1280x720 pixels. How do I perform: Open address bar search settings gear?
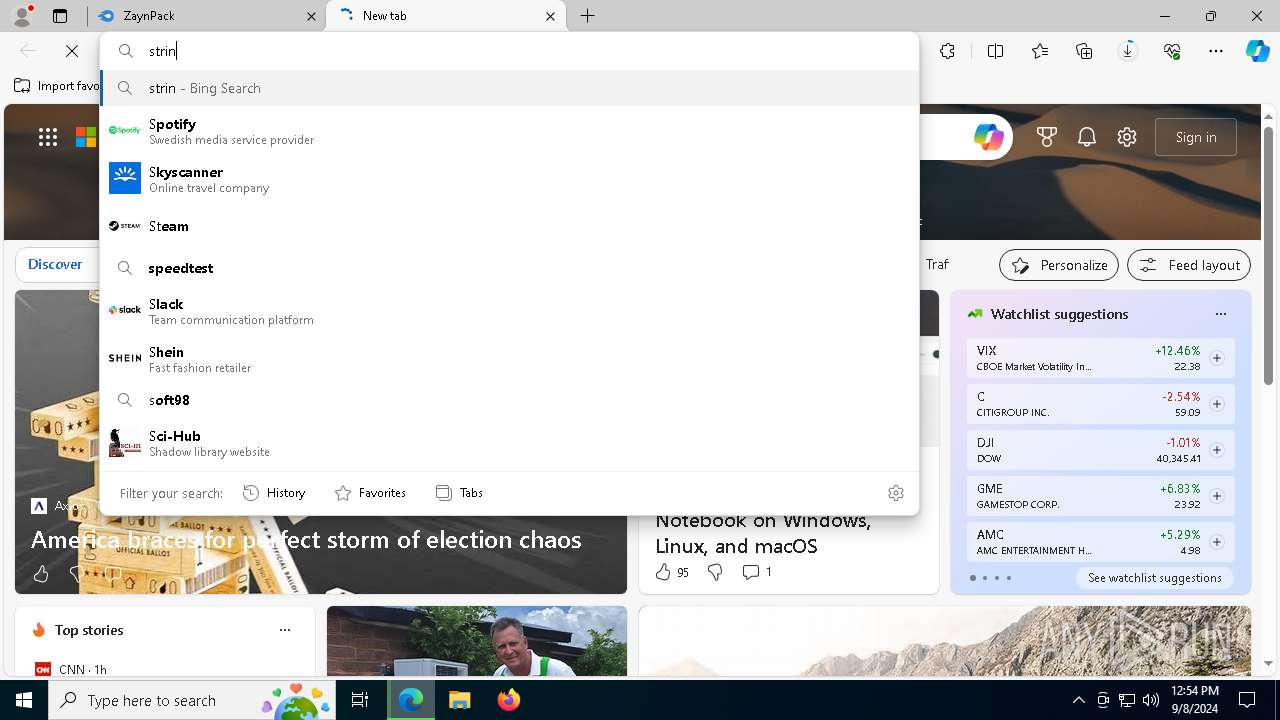tap(896, 493)
